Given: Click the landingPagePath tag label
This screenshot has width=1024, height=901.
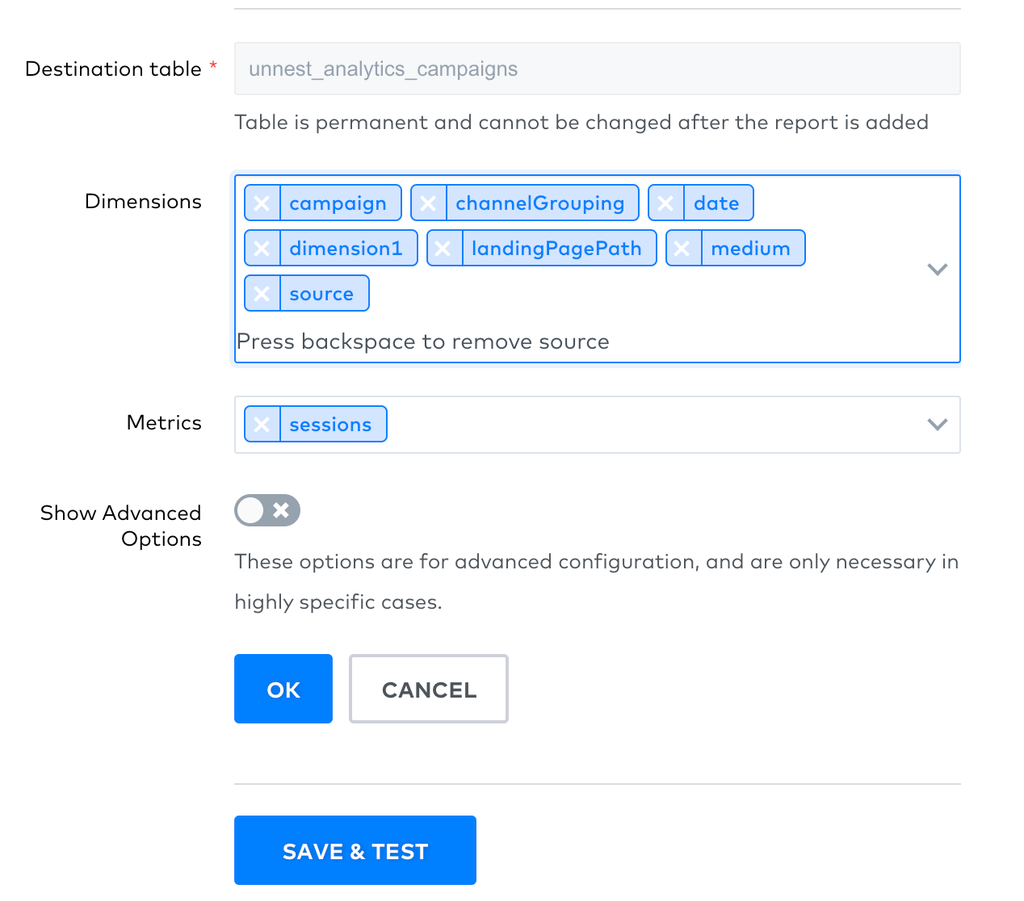Looking at the screenshot, I should 557,248.
